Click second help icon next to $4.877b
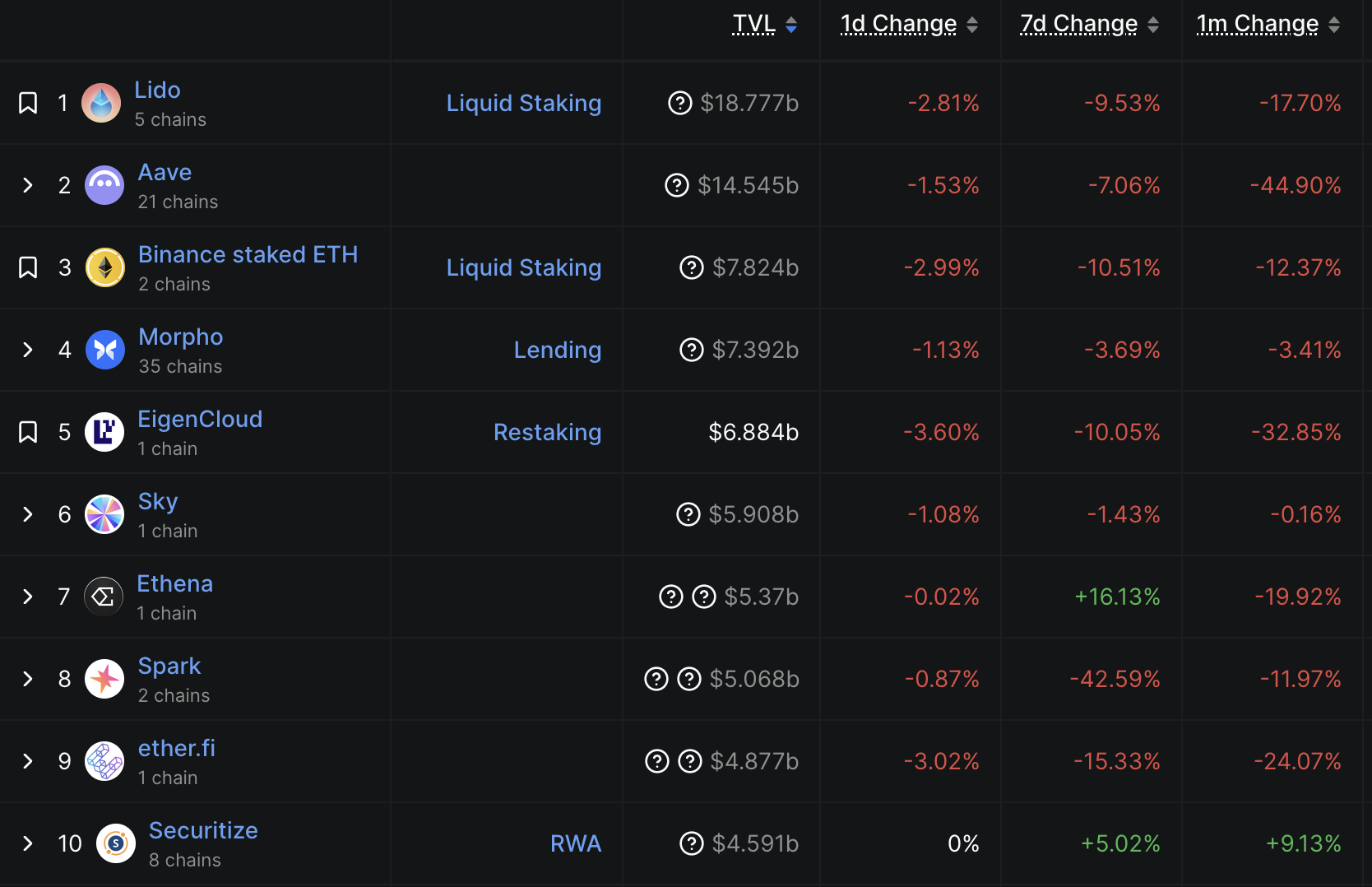This screenshot has height=887, width=1372. tap(690, 761)
